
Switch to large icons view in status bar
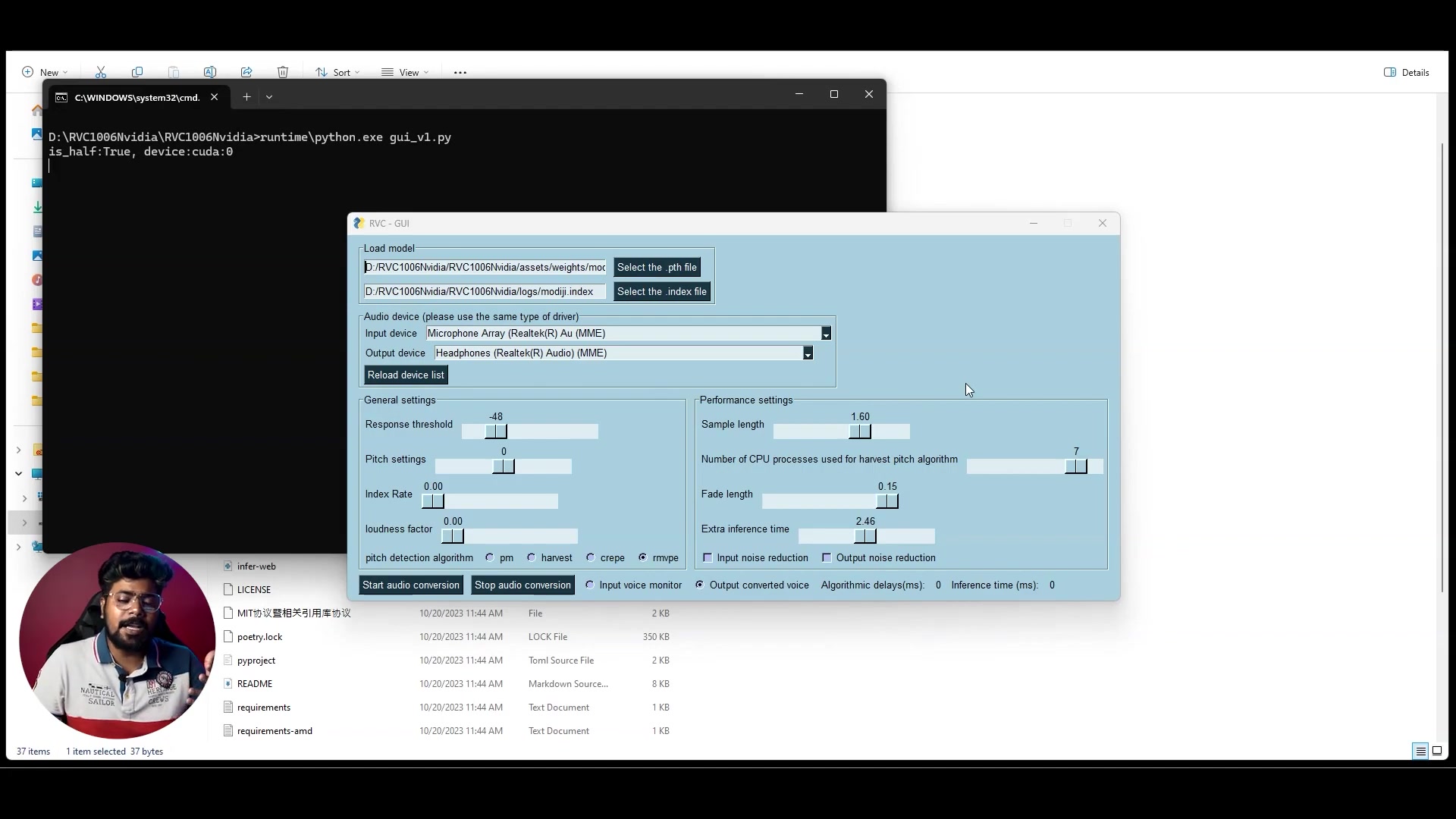point(1437,751)
